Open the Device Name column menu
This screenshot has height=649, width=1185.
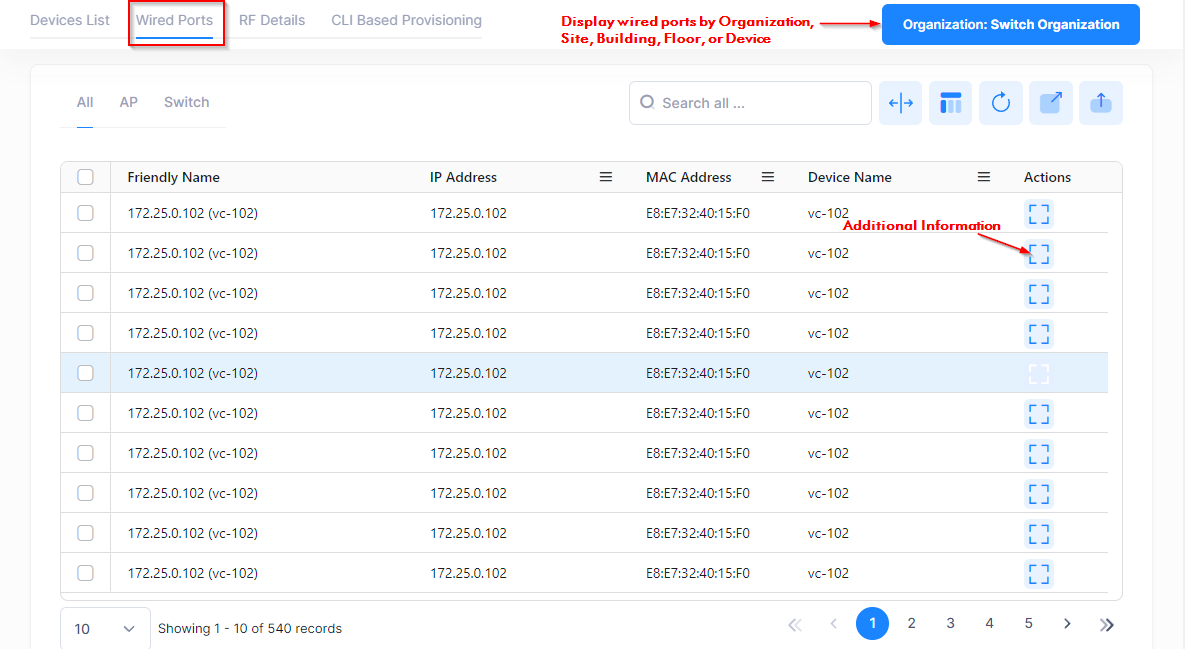(x=983, y=177)
